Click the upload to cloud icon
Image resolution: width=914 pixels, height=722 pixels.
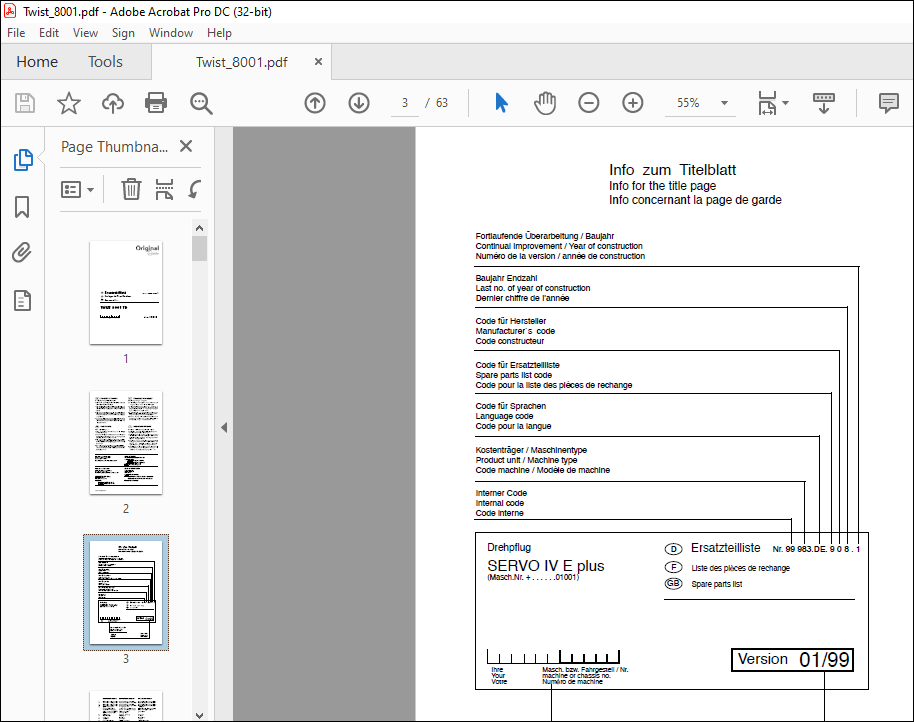[x=113, y=103]
